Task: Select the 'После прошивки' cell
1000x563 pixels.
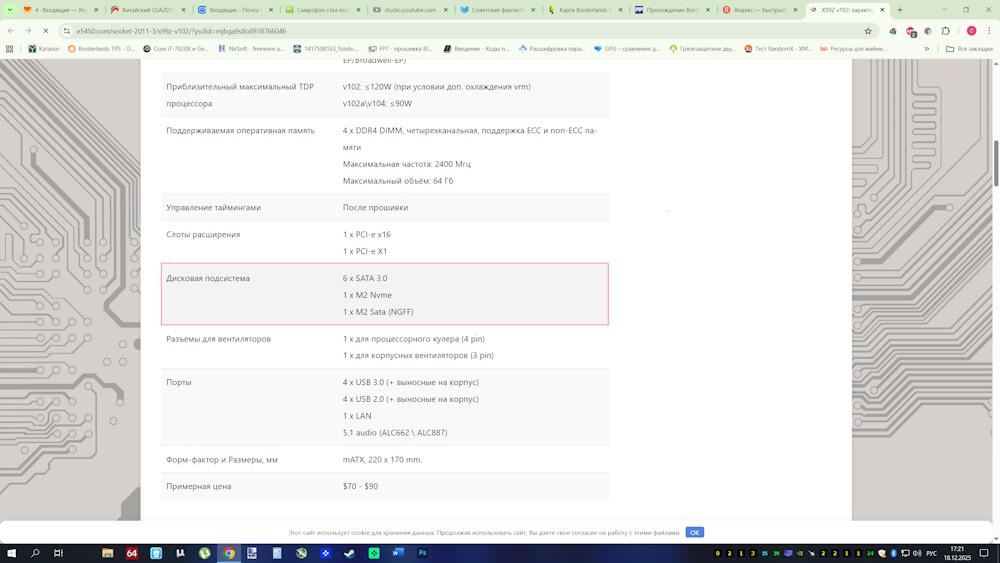Action: tap(376, 207)
